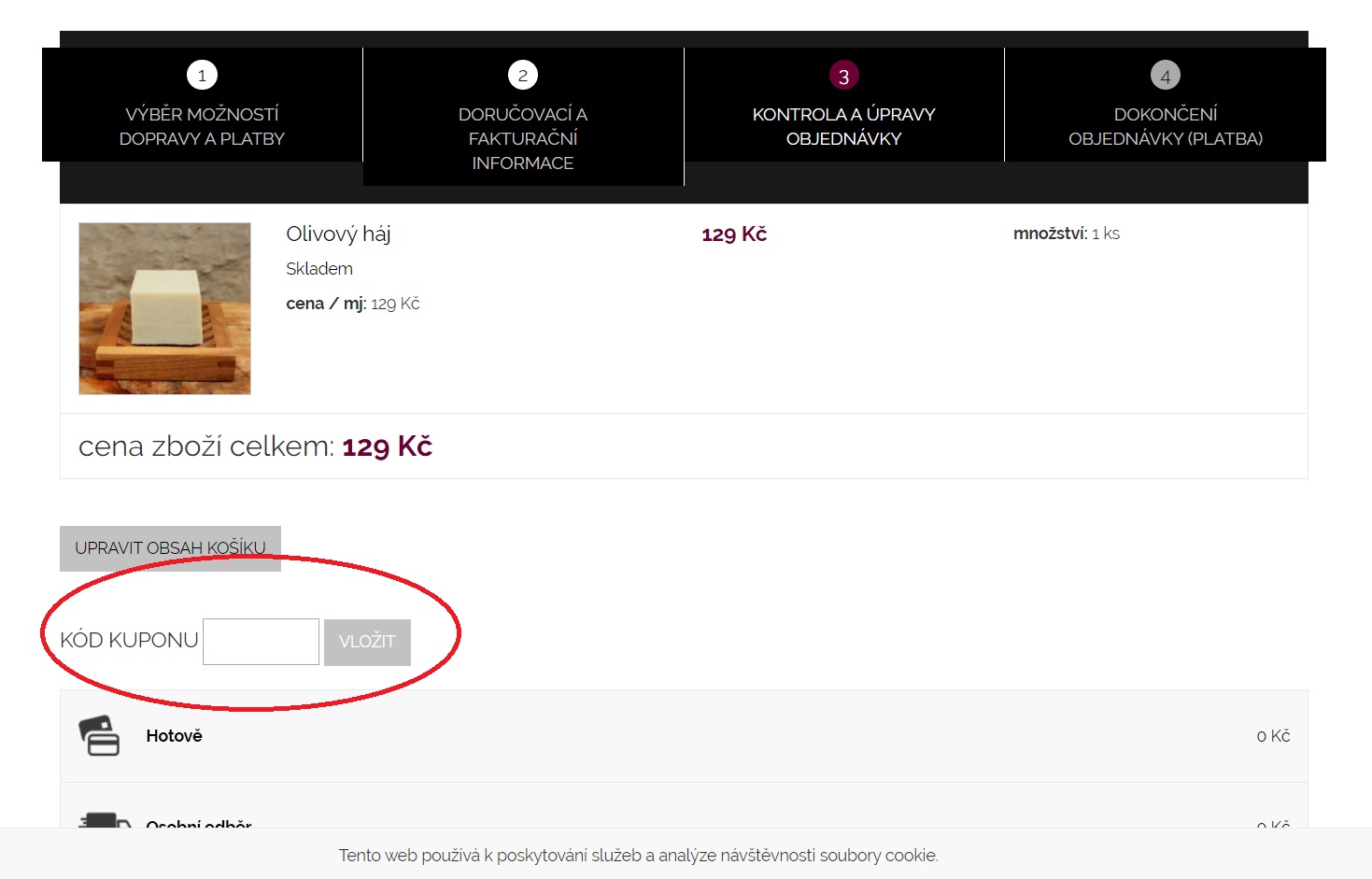This screenshot has width=1372, height=879.
Task: Click the step 3 number circle
Action: pyautogui.click(x=843, y=76)
